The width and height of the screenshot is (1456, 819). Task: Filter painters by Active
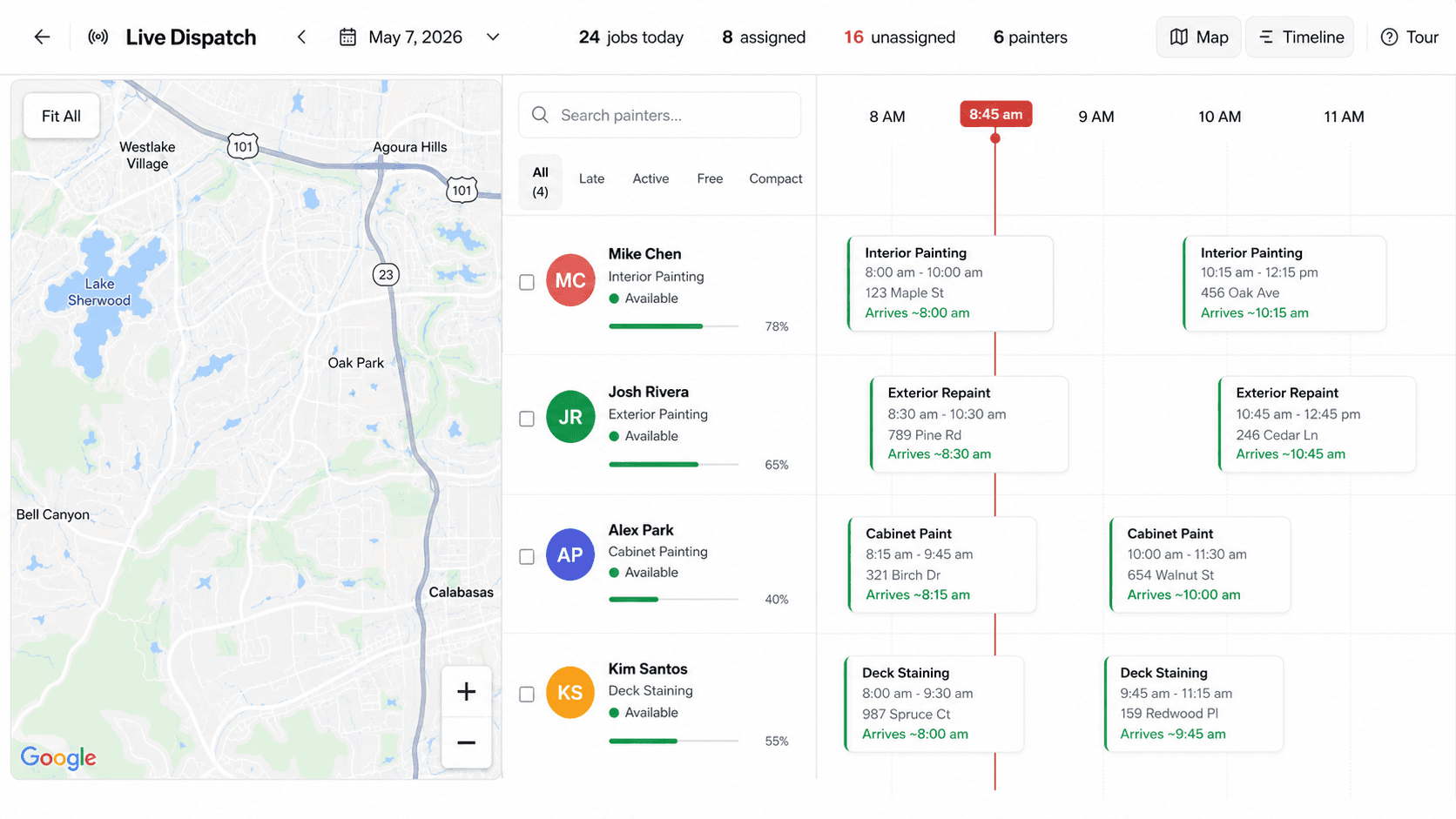pos(650,178)
